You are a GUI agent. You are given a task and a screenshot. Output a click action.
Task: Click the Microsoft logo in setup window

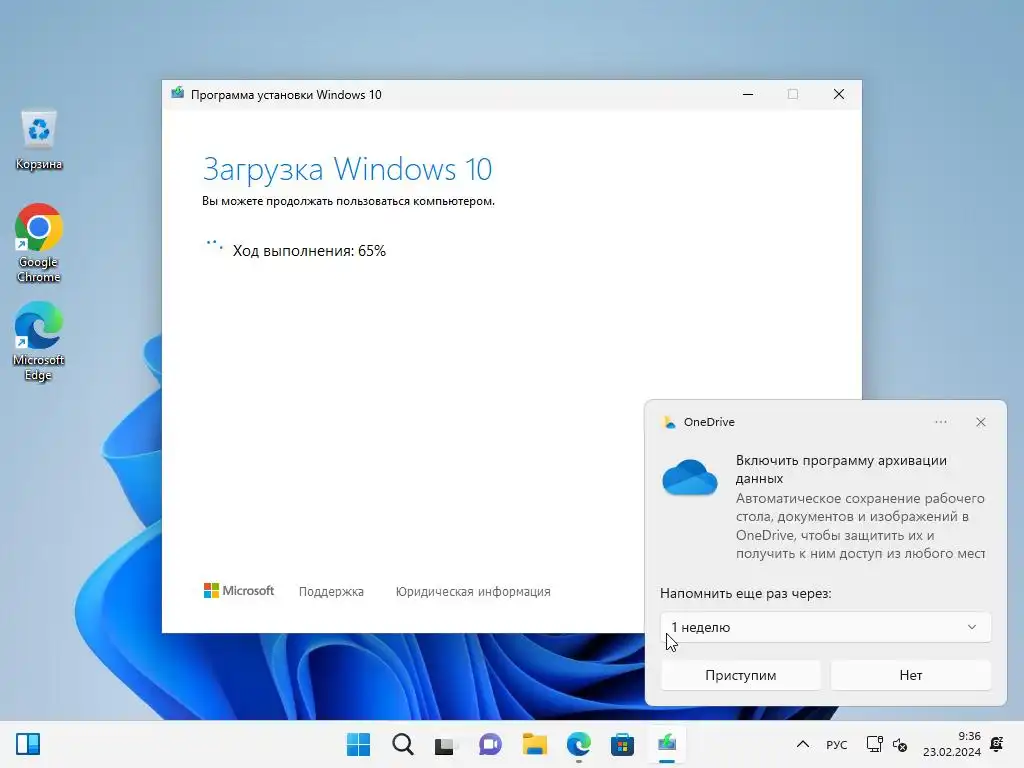click(x=239, y=591)
